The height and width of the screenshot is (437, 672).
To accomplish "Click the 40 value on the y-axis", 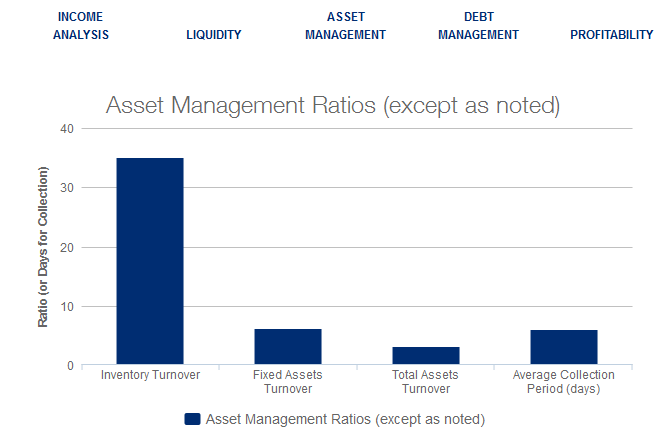I will 66,129.
